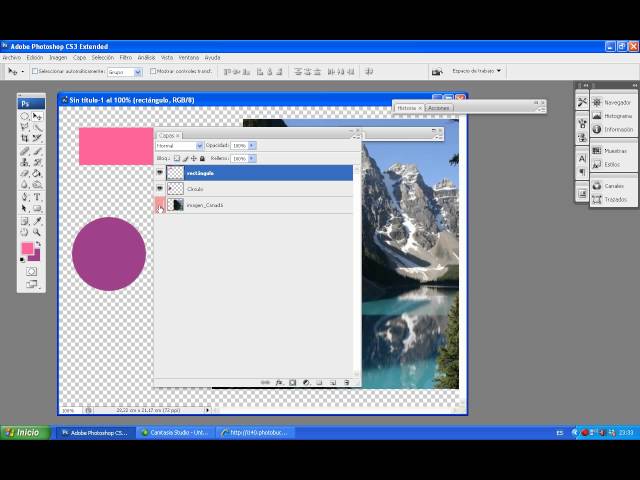Click the Windows Inicio start button
This screenshot has width=640, height=480.
[25, 433]
